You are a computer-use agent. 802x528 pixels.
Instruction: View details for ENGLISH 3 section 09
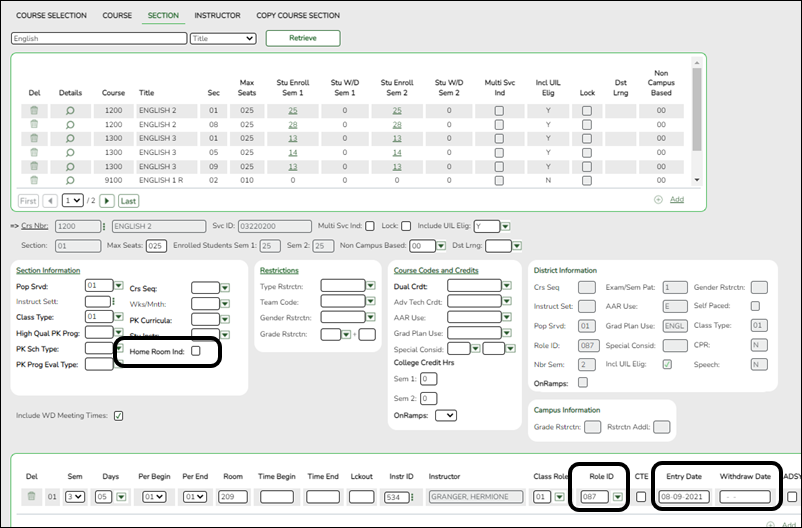point(70,166)
